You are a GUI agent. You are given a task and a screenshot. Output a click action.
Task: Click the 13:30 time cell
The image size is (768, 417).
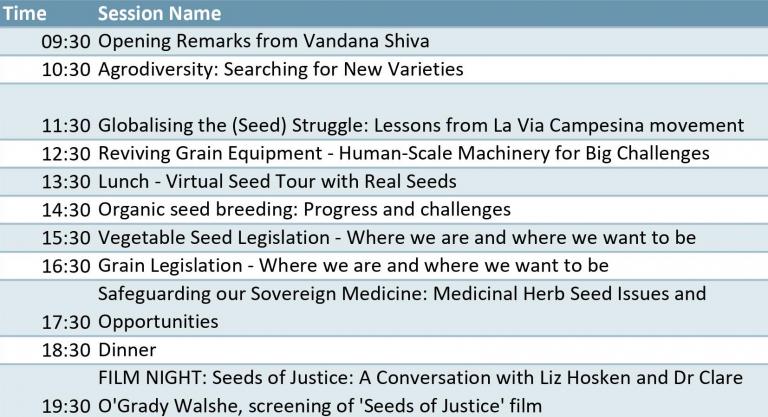66,181
